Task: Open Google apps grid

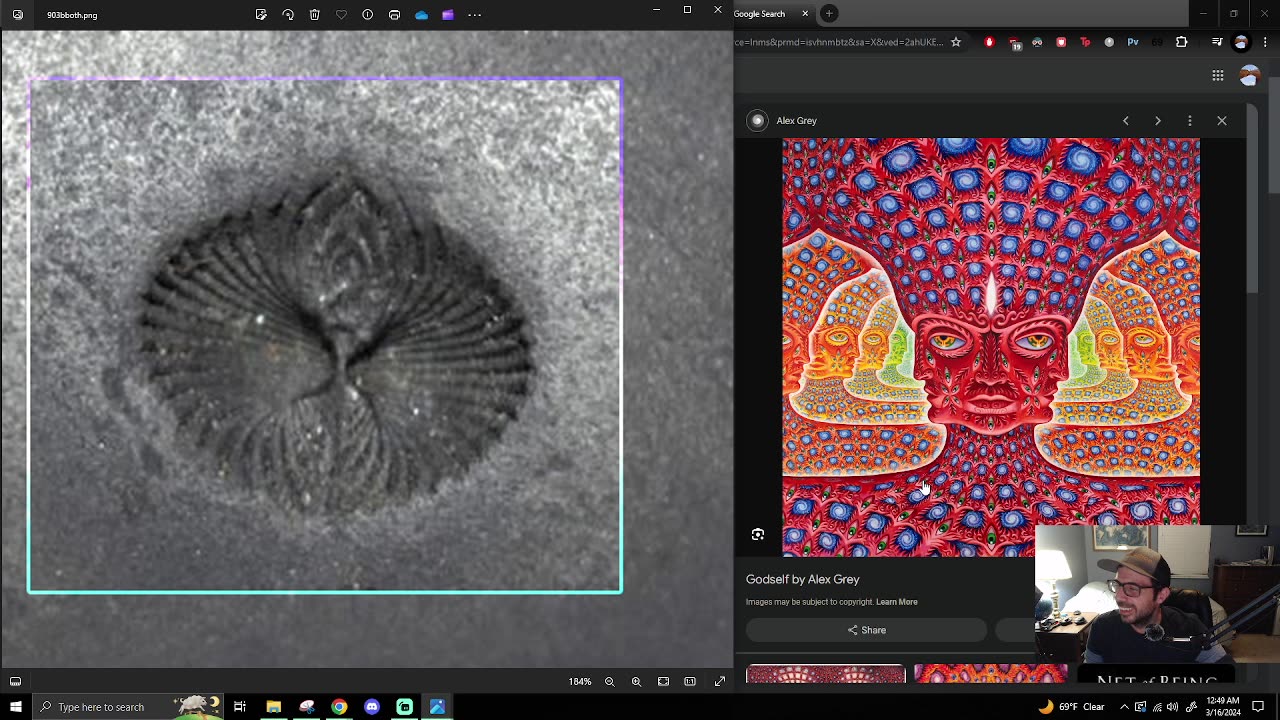Action: tap(1218, 75)
